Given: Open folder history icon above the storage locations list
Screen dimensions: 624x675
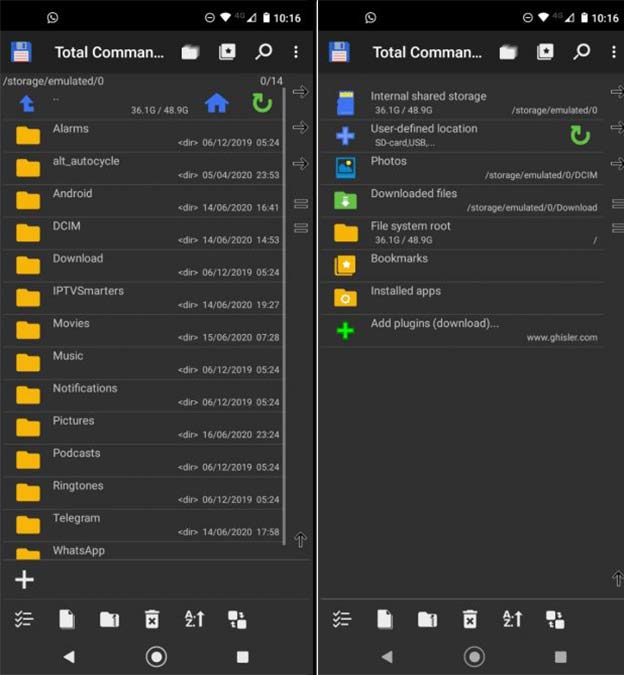Looking at the screenshot, I should click(509, 52).
